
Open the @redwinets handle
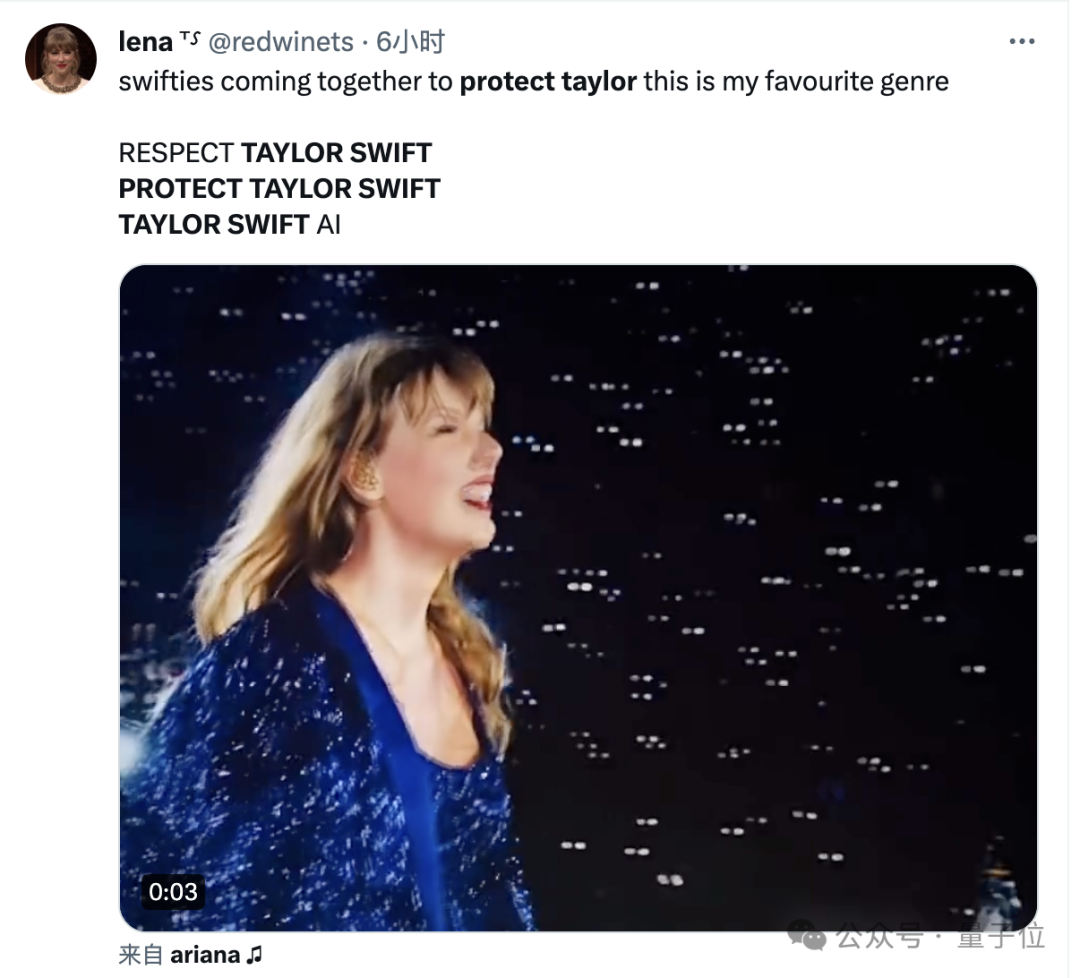click(280, 42)
